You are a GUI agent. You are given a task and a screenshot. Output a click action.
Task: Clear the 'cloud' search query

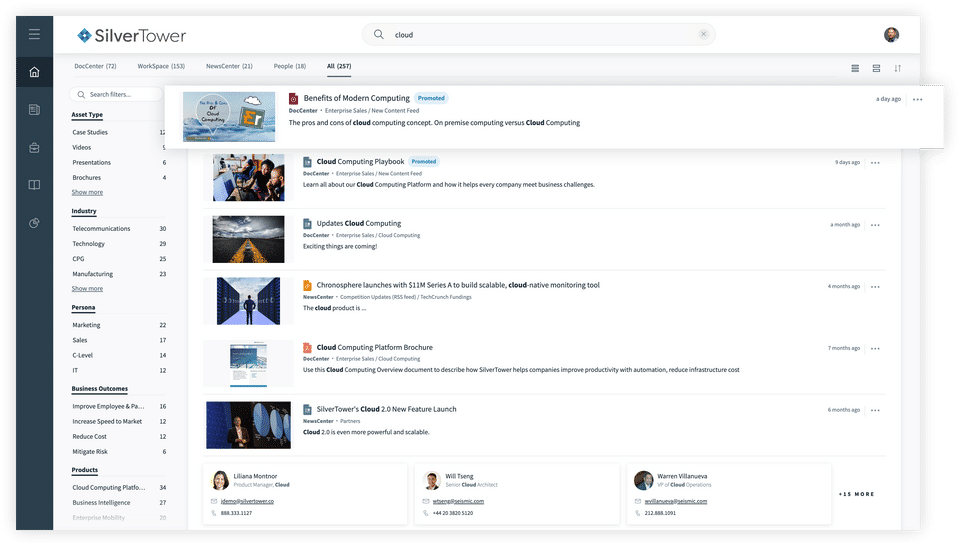click(x=703, y=34)
